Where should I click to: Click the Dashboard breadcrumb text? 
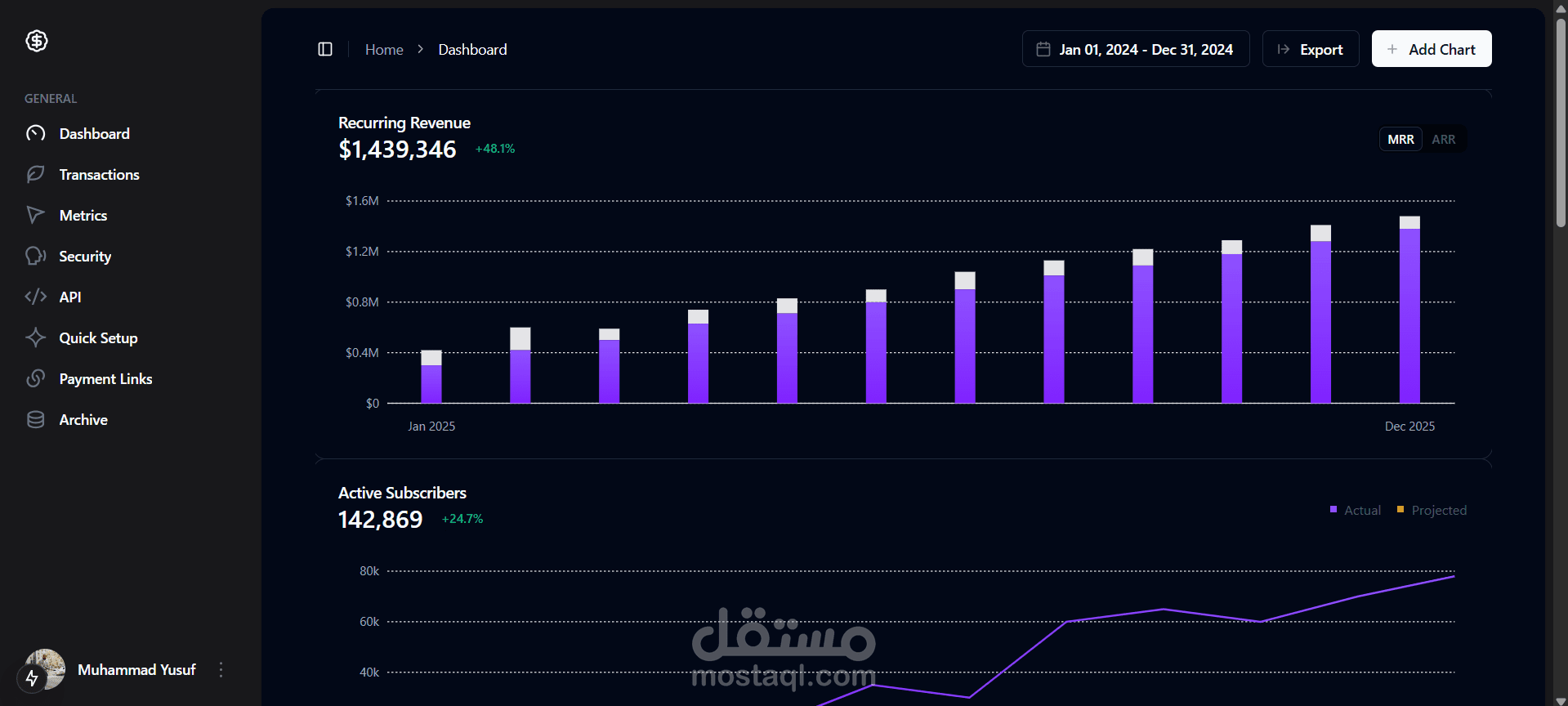click(x=472, y=49)
